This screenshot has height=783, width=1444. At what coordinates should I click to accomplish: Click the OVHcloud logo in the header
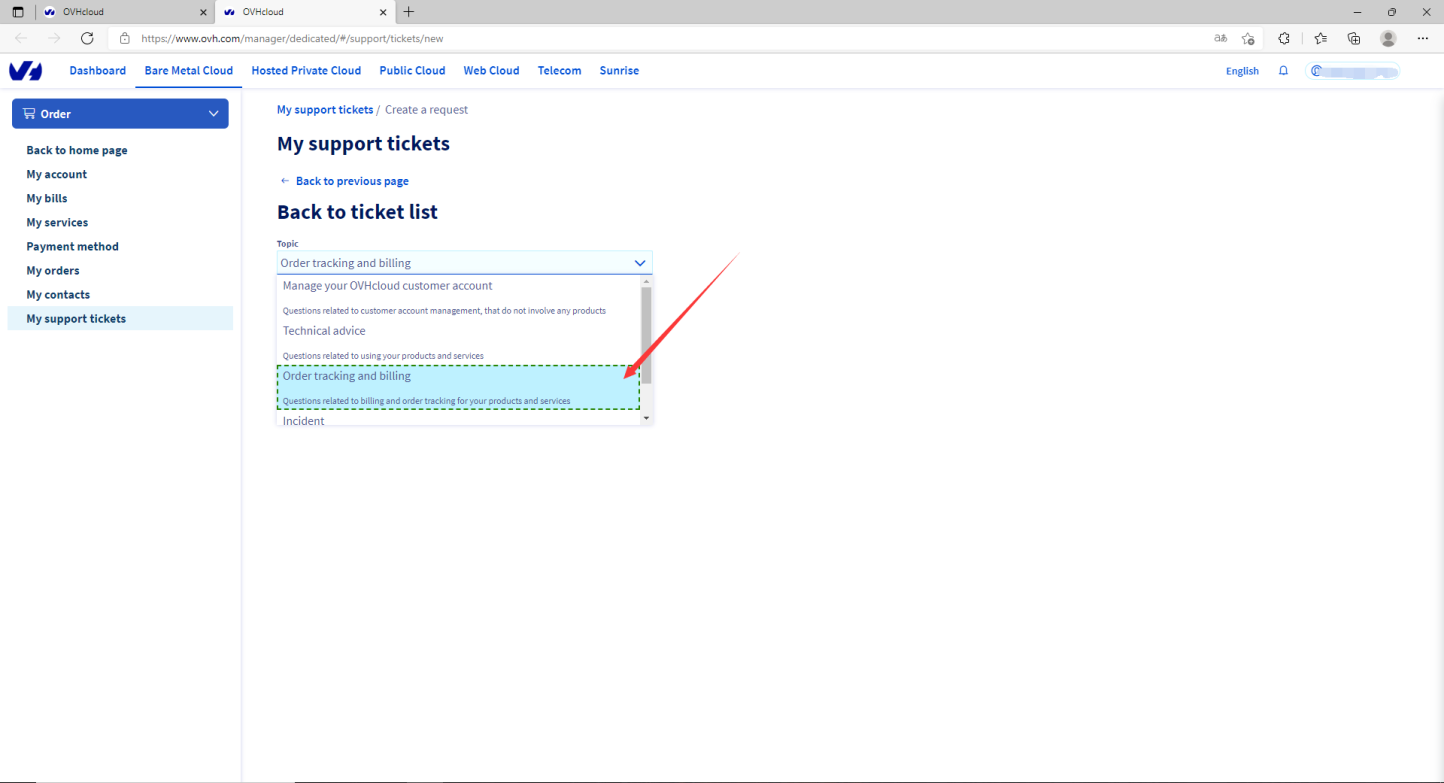[25, 71]
